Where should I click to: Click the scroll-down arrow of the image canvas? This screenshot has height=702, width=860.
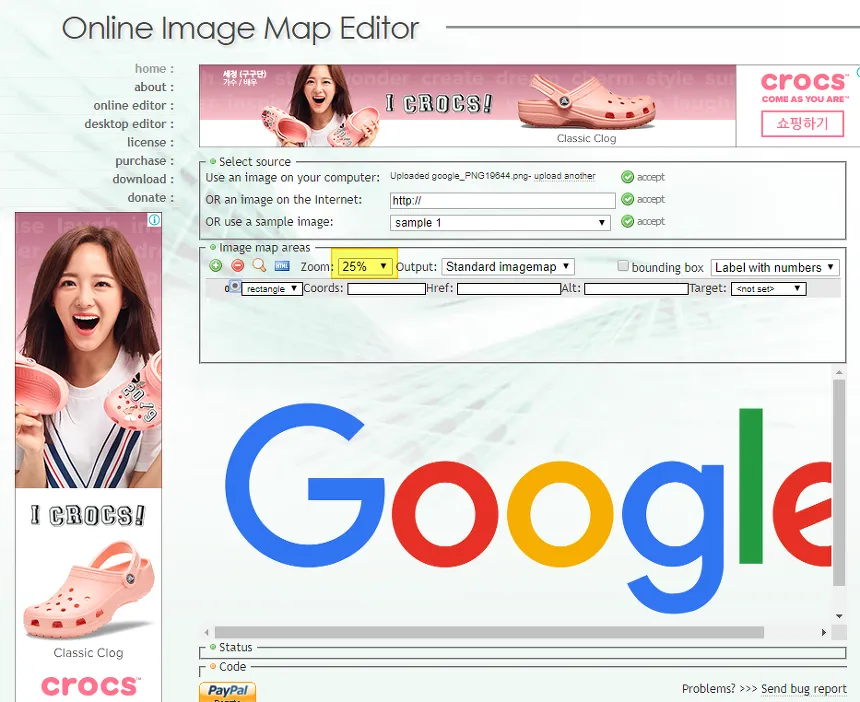coord(839,616)
